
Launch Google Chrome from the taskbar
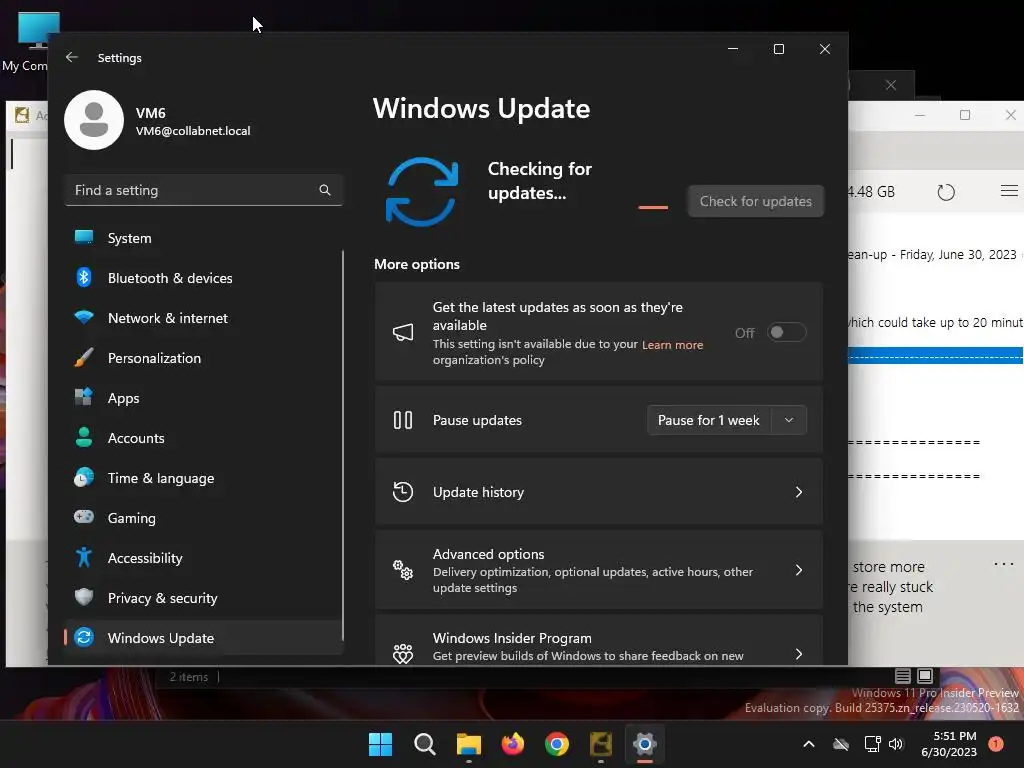pyautogui.click(x=556, y=744)
